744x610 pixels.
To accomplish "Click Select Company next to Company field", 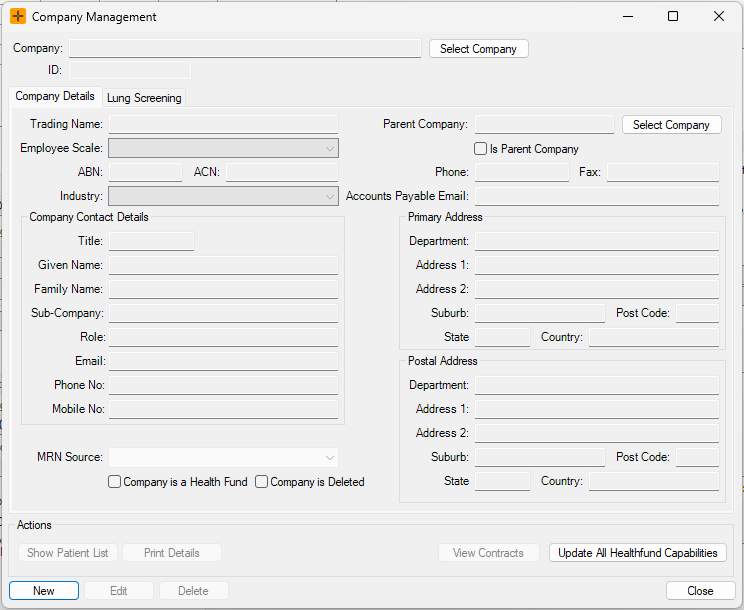I will (x=478, y=49).
